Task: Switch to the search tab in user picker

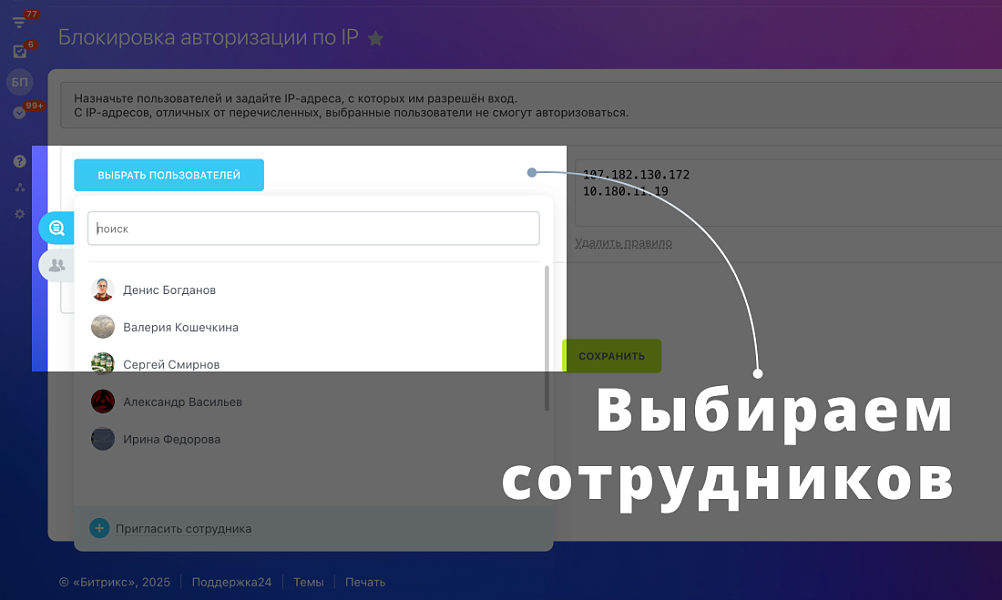Action: 56,228
